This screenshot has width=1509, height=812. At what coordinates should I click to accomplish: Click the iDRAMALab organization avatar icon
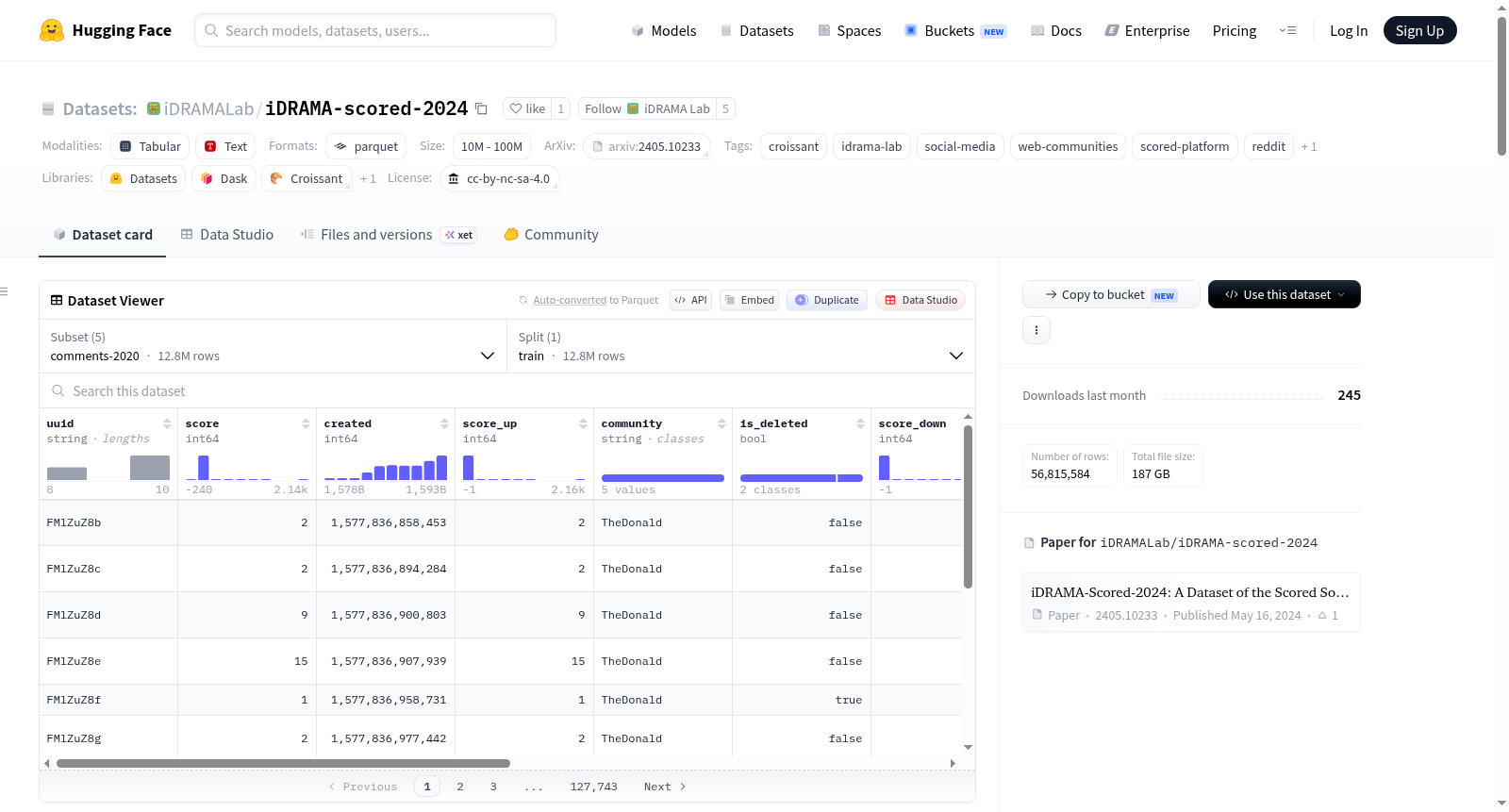(x=154, y=108)
